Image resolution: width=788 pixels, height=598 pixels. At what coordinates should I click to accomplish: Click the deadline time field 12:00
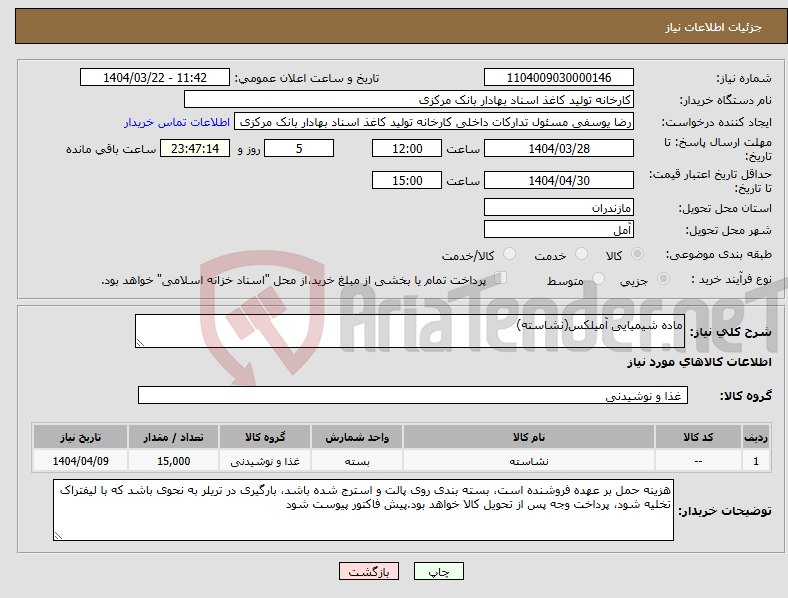(407, 148)
